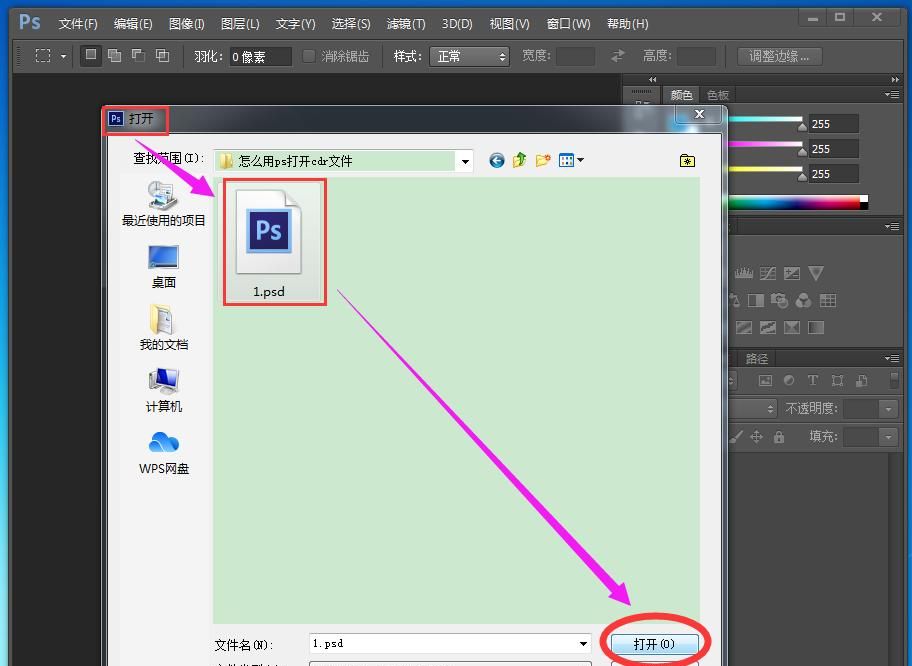912x666 pixels.
Task: Filter layers by smart object icon
Action: (x=861, y=380)
